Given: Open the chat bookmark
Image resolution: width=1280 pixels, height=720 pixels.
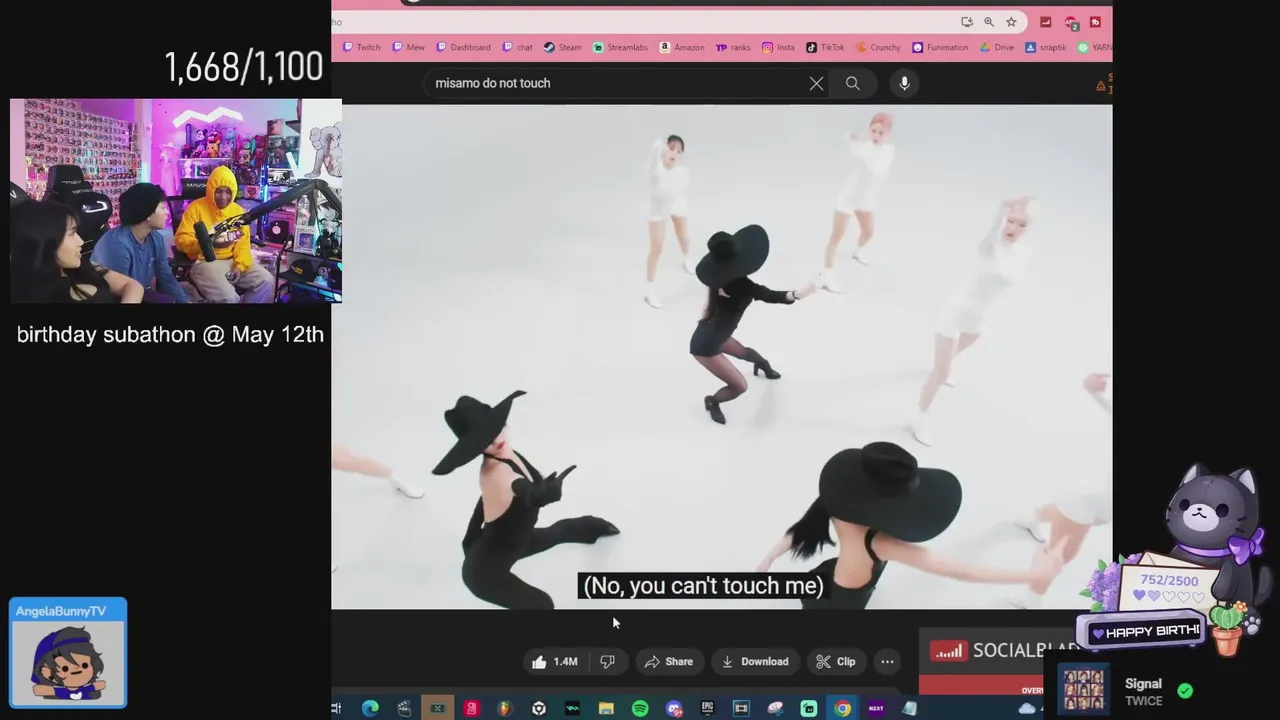Looking at the screenshot, I should click(518, 47).
